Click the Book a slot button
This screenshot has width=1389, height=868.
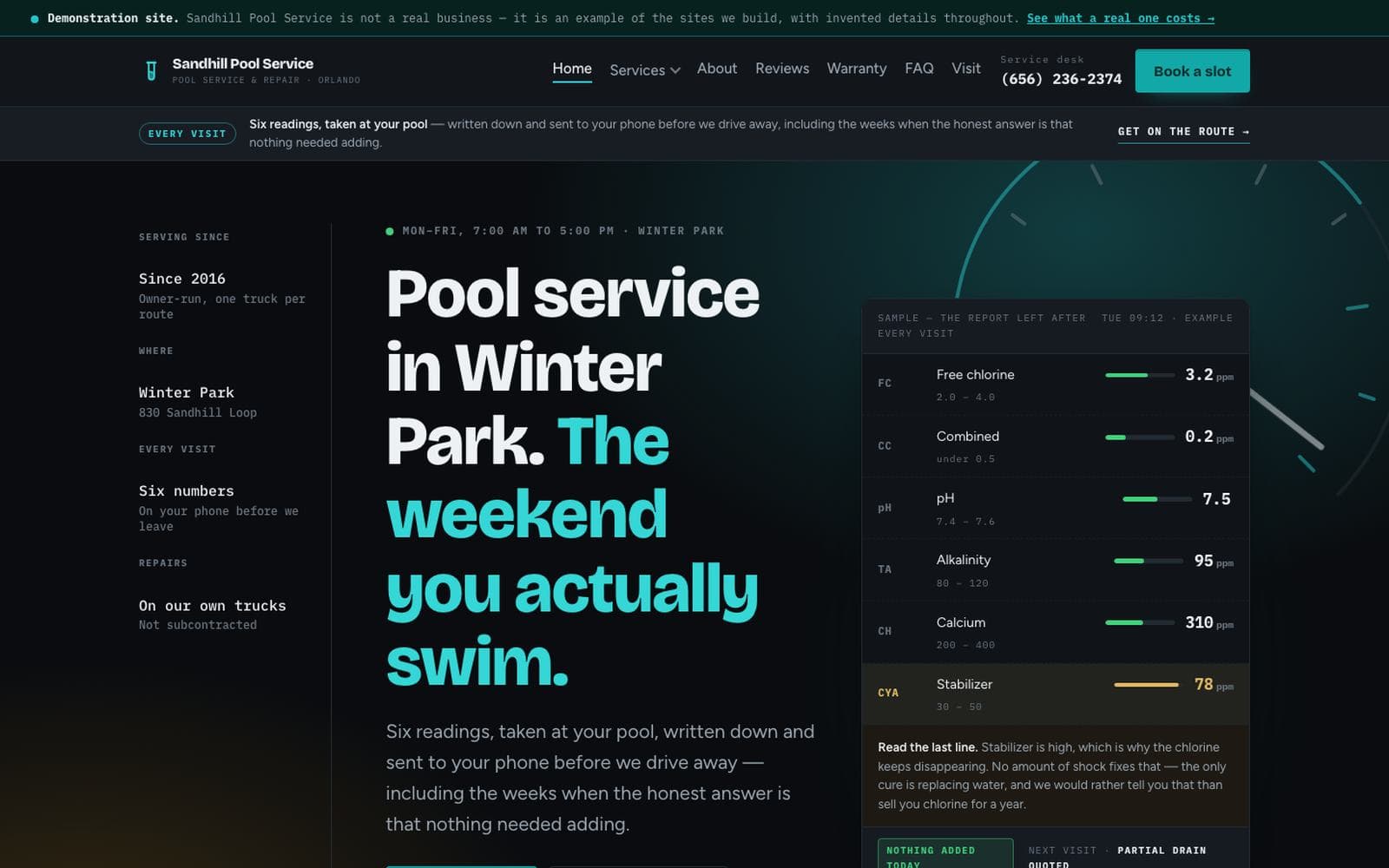click(1192, 71)
